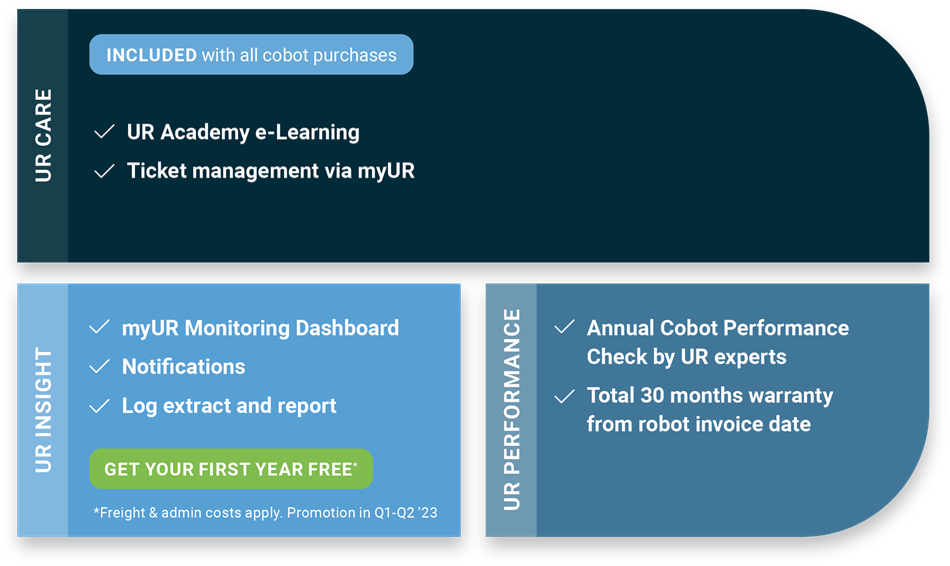Select Log extract and report text

pyautogui.click(x=229, y=406)
